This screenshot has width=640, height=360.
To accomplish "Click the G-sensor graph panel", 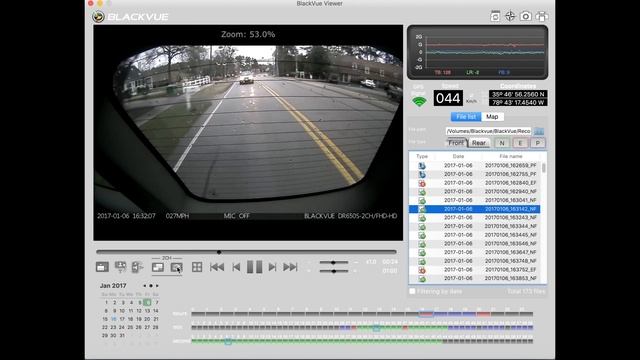I will 478,52.
